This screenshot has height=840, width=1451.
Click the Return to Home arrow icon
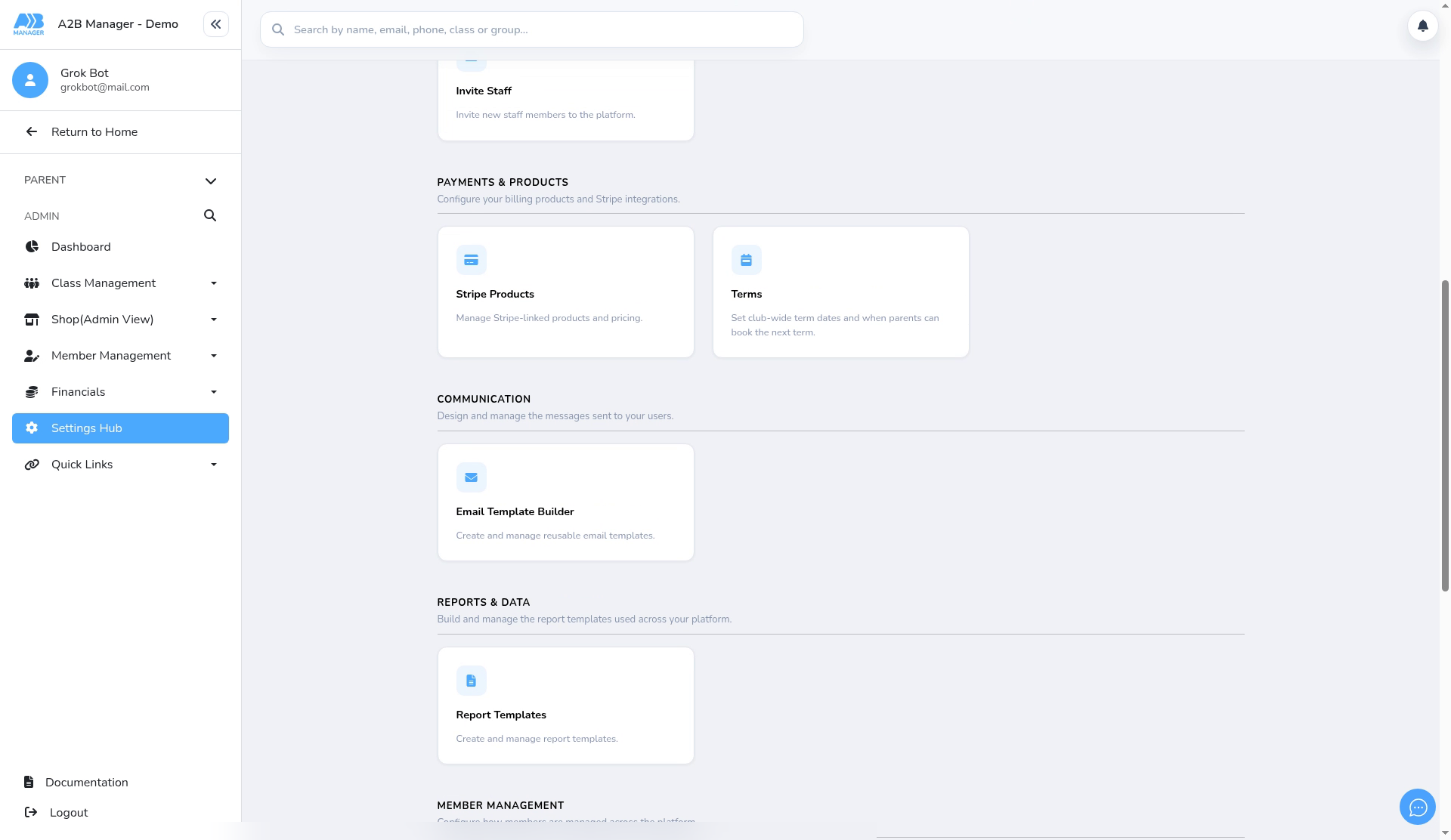[31, 132]
